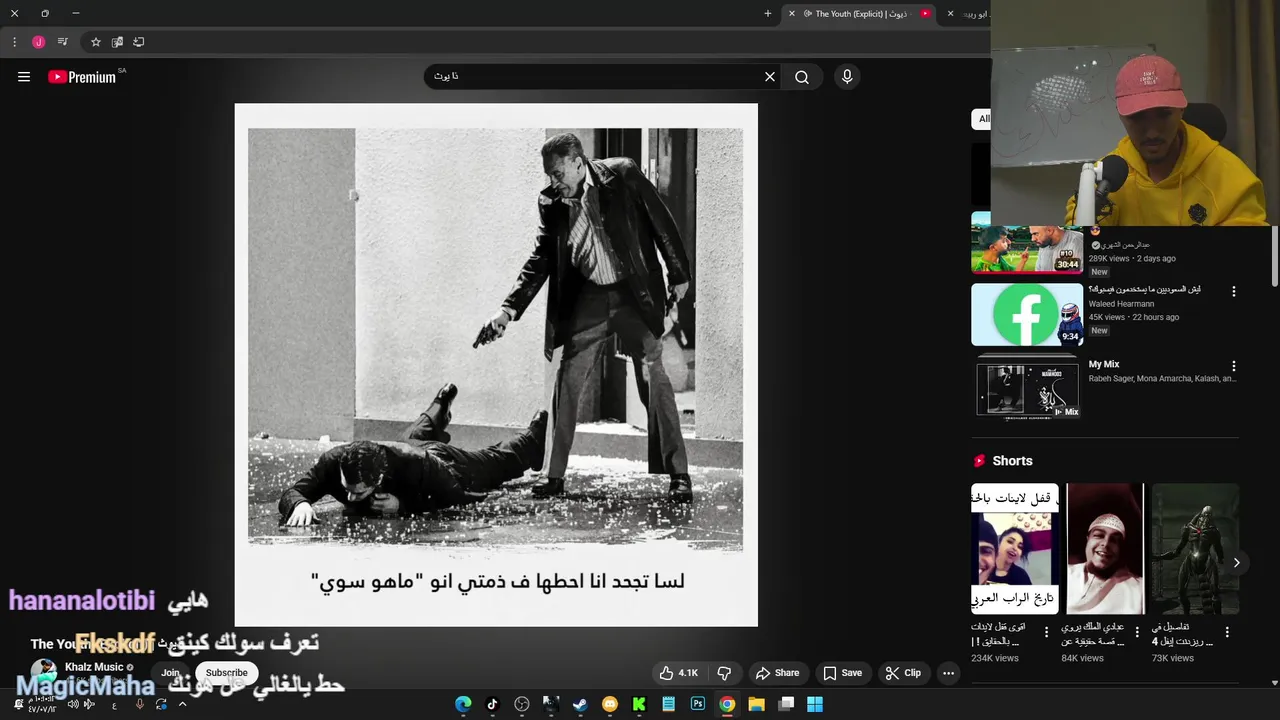Open more actions ellipsis under video
Screen dimensions: 1280x720
tap(948, 673)
